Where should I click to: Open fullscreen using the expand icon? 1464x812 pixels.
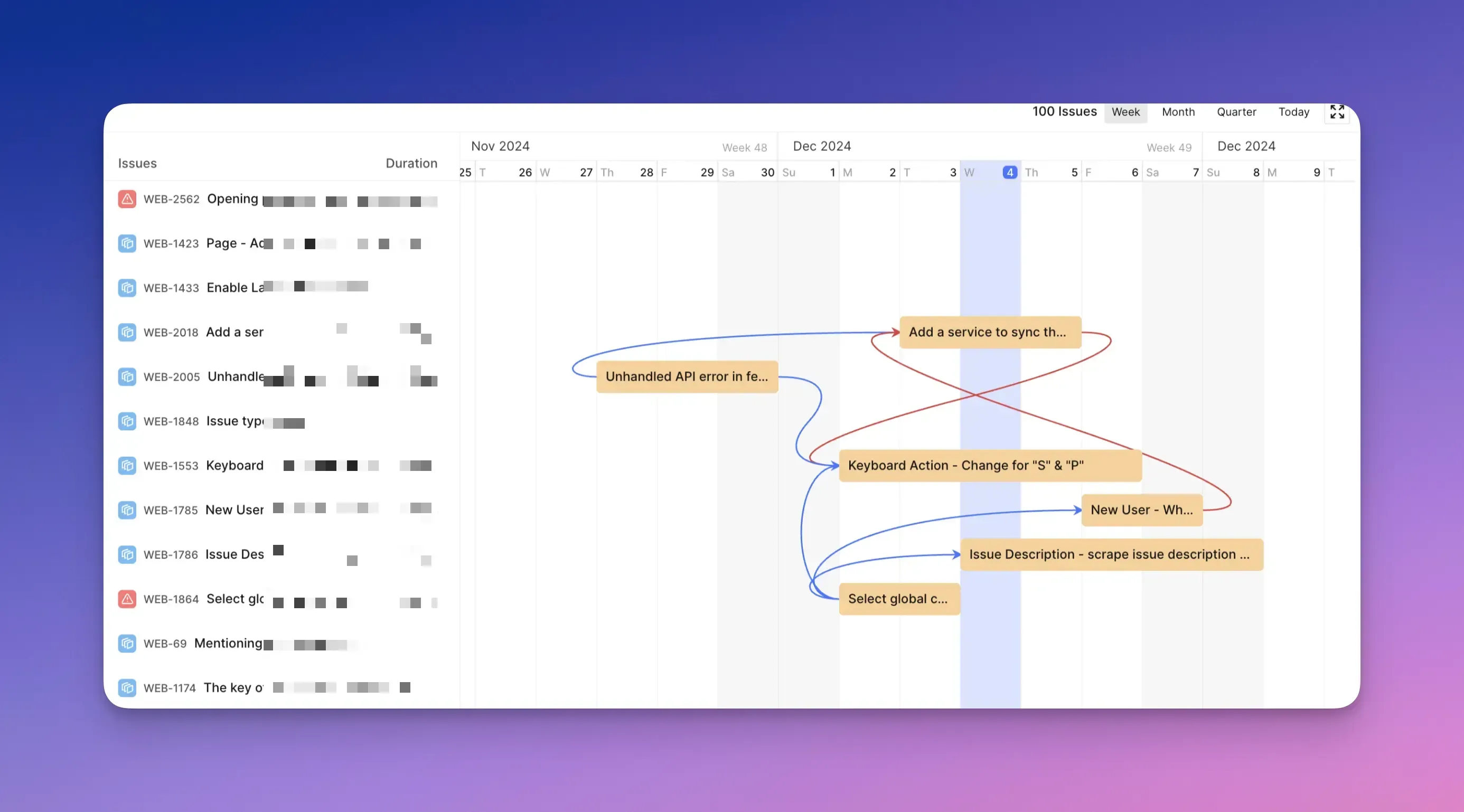pos(1337,112)
